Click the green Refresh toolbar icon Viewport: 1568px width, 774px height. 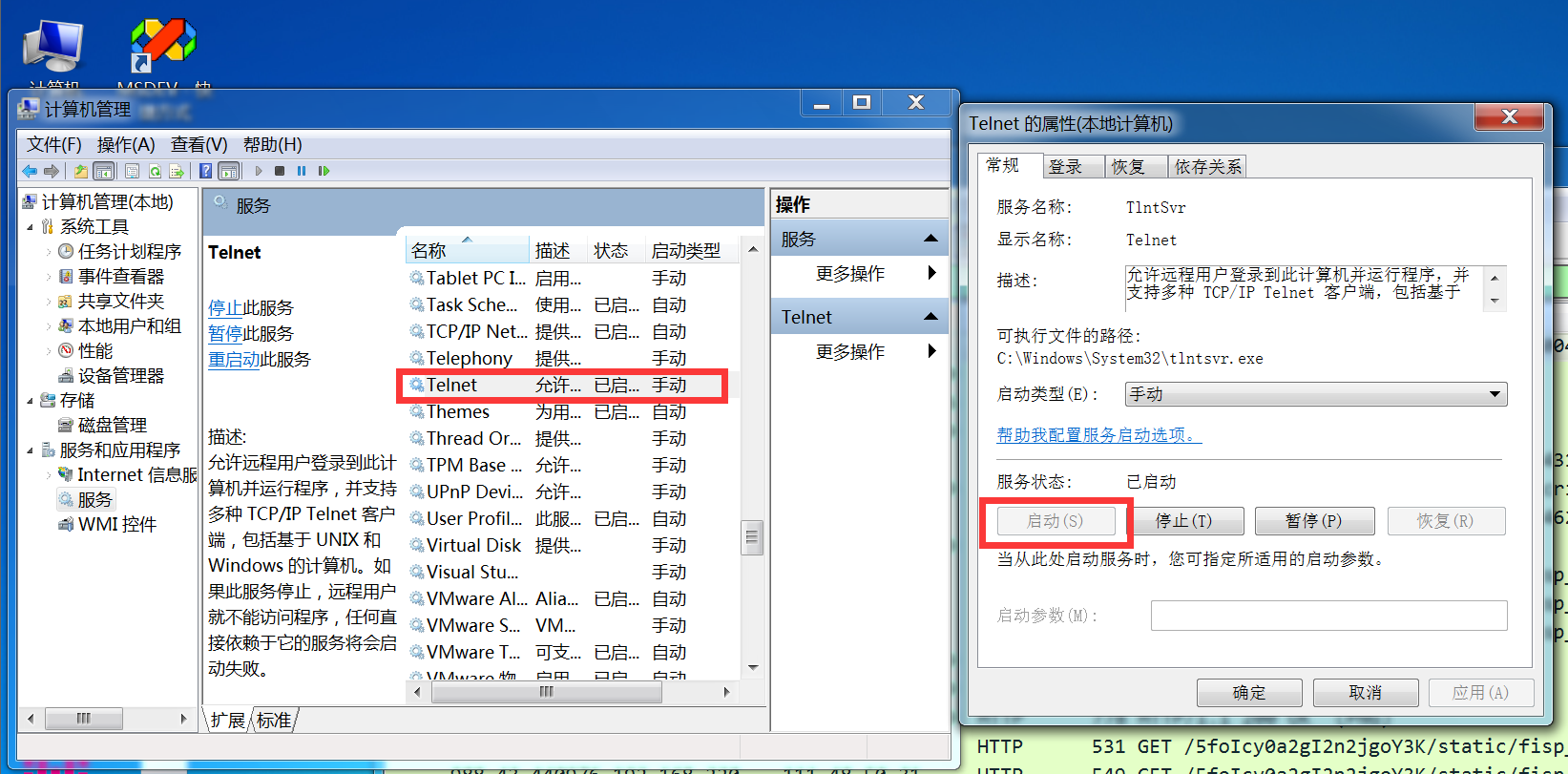[x=155, y=171]
